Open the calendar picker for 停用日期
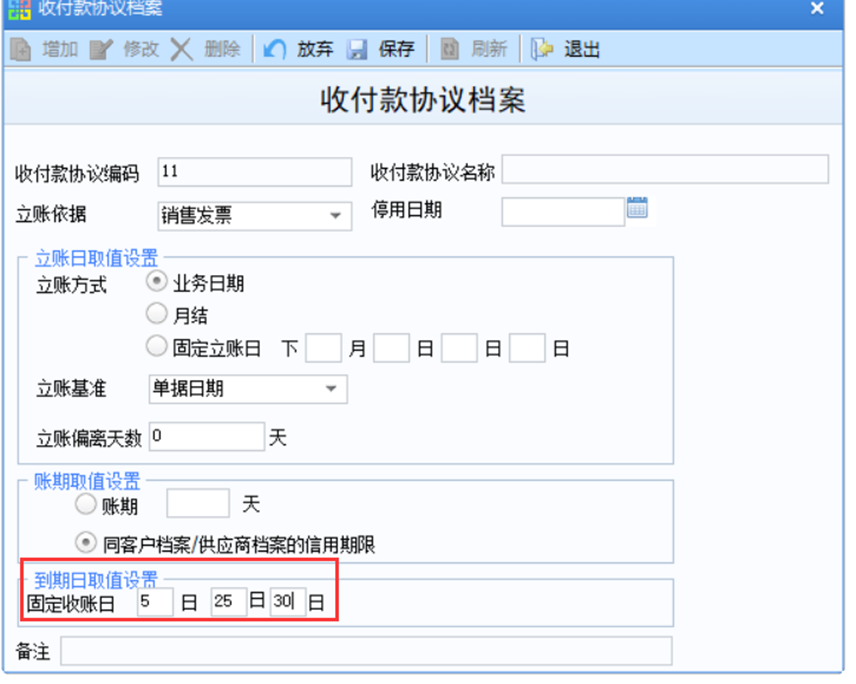 click(x=637, y=208)
